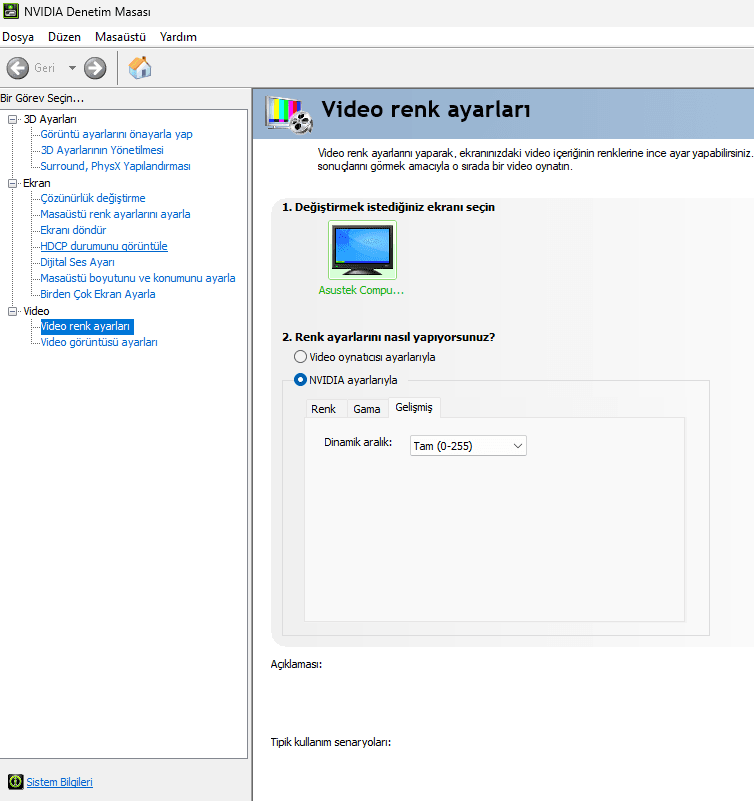The height and width of the screenshot is (801, 754).
Task: Click the Ekran category label
Action: coord(37,183)
